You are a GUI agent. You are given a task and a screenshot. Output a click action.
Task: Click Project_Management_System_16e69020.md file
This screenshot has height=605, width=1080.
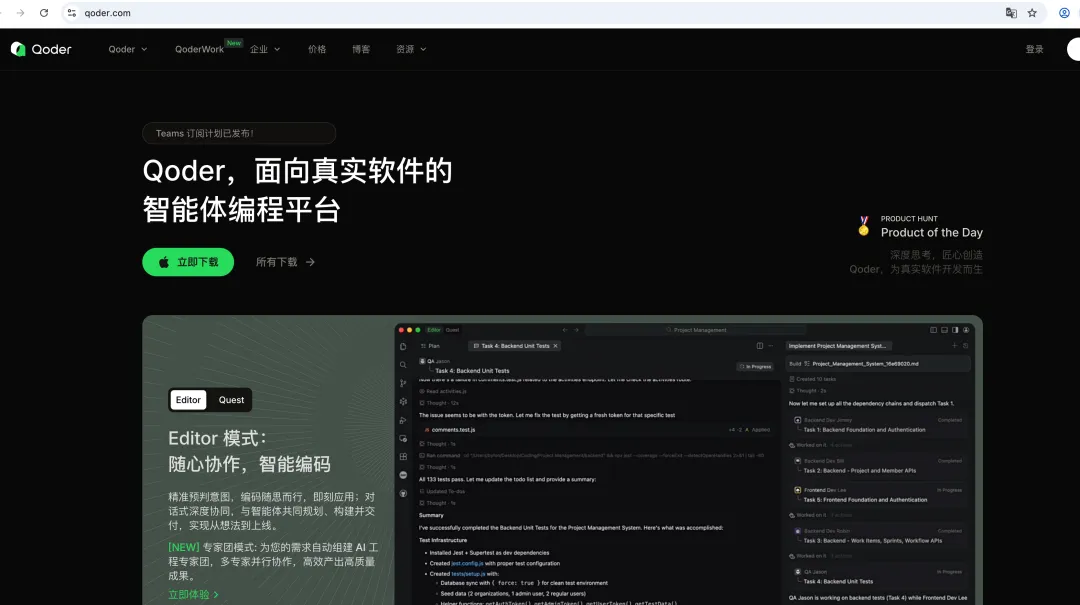click(x=865, y=363)
